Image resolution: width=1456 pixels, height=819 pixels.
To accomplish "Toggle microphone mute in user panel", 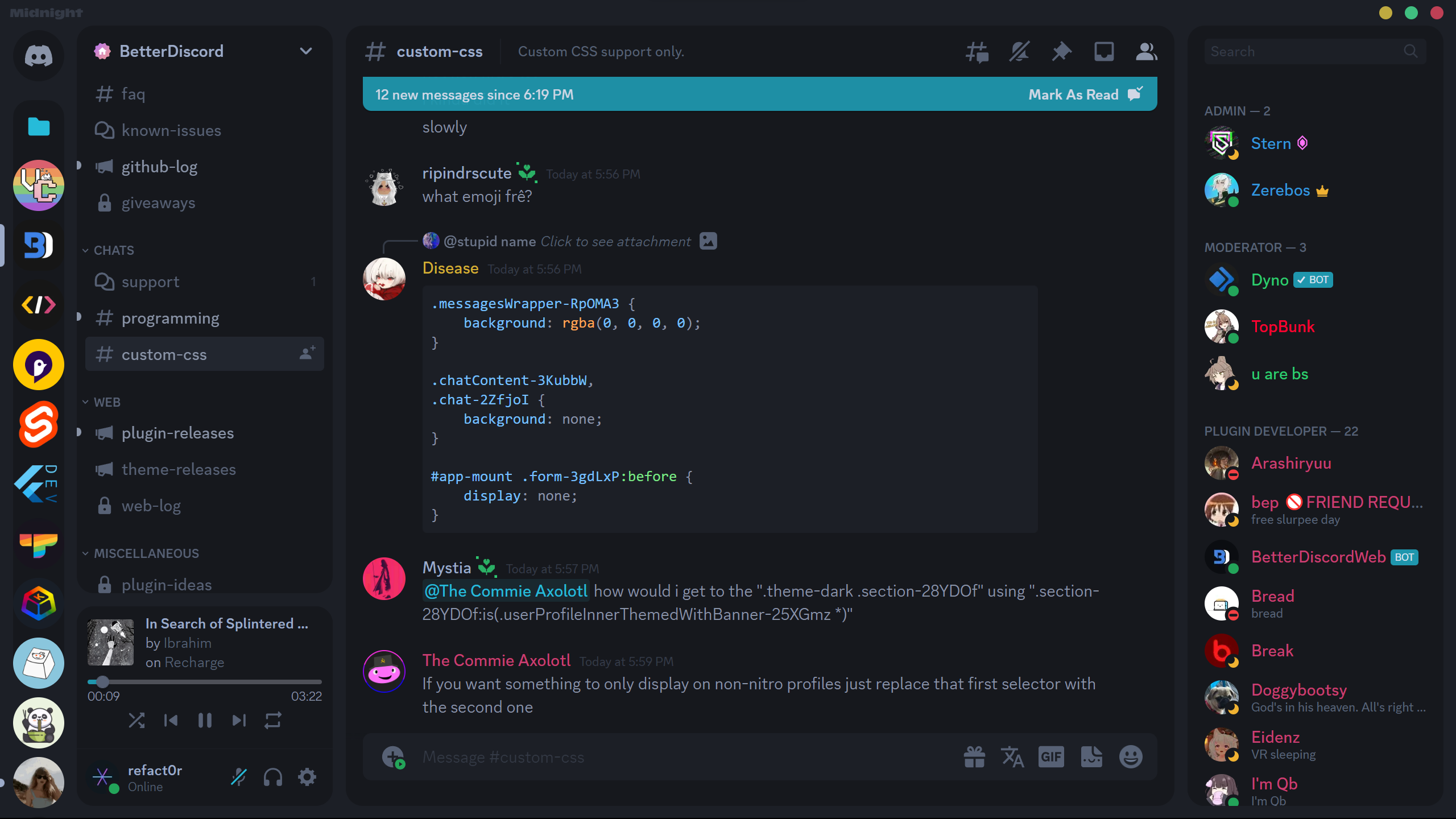I will point(239,777).
